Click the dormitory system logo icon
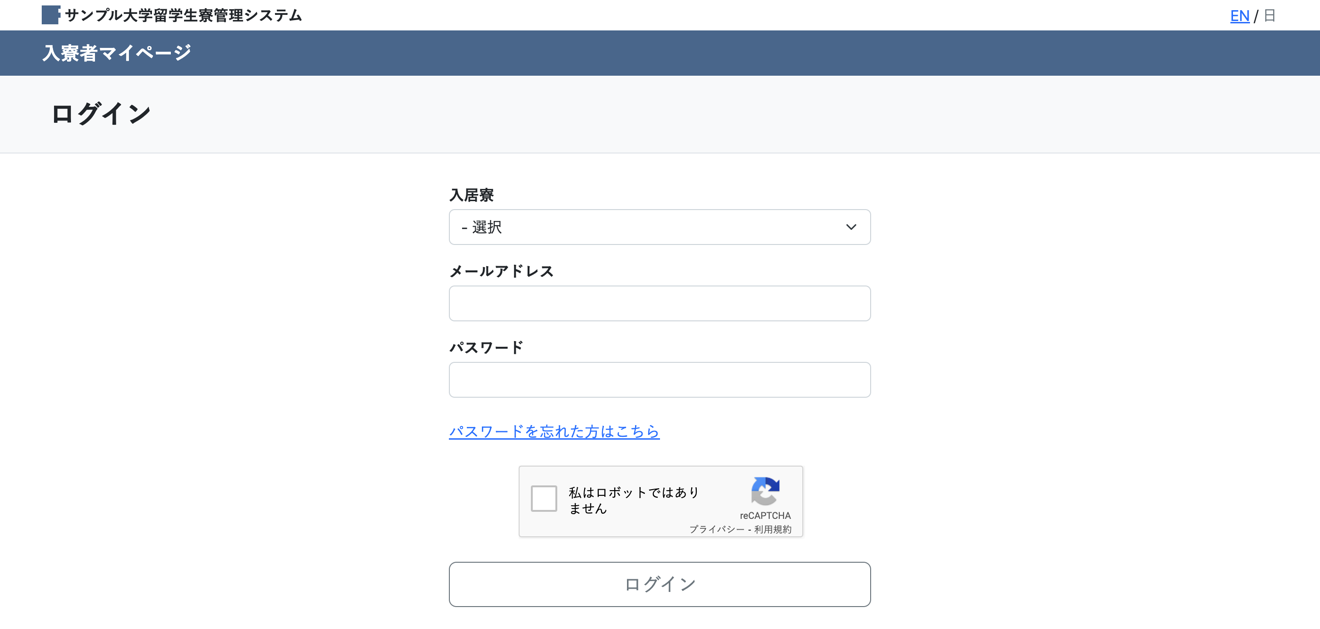The image size is (1320, 629). 51,15
